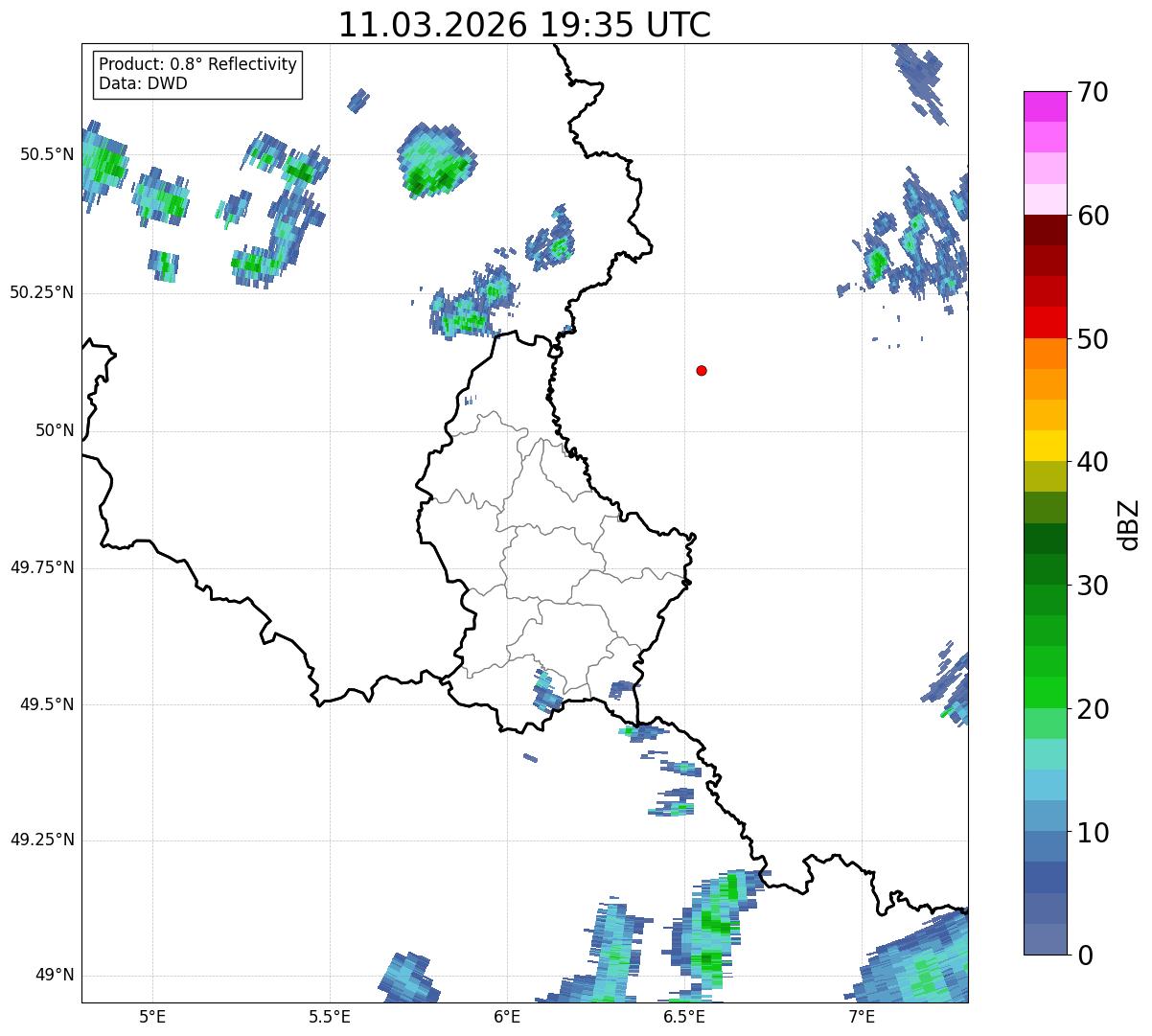Click the '50.25°N' latitude label
The image size is (1152, 1036).
pos(41,292)
